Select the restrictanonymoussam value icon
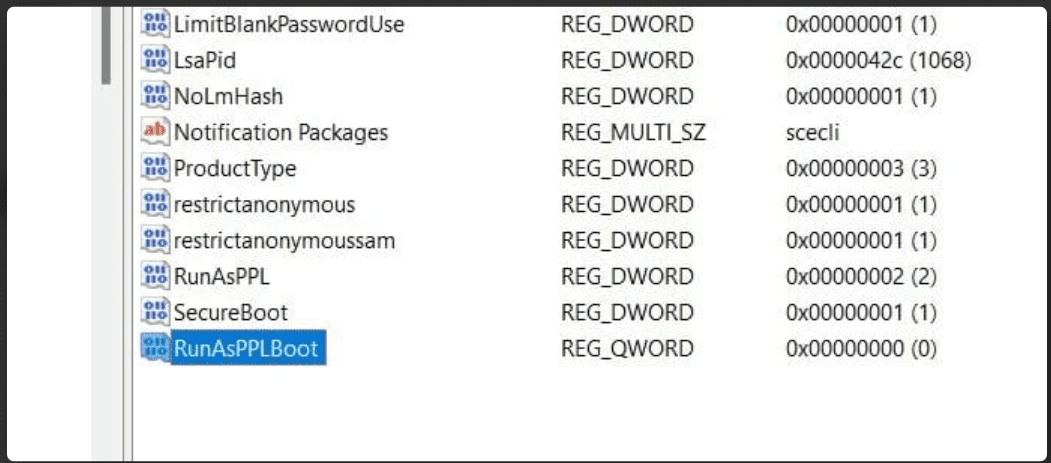Viewport: 1051px width, 463px height. [156, 240]
